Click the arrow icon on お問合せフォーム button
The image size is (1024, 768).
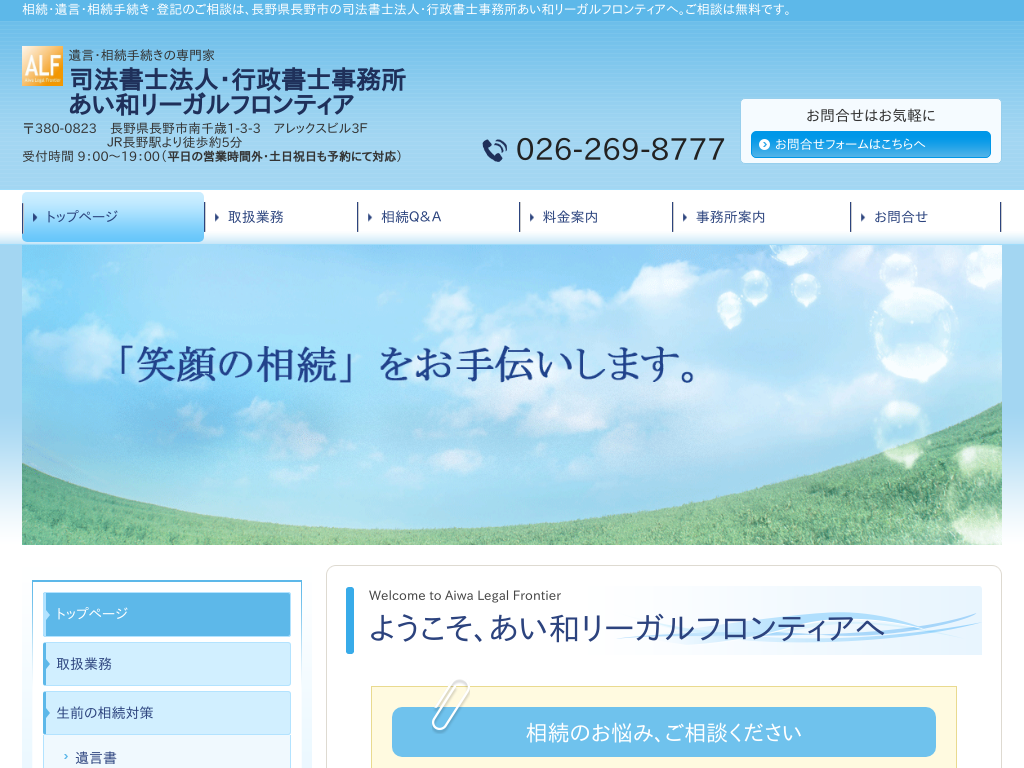pyautogui.click(x=765, y=144)
